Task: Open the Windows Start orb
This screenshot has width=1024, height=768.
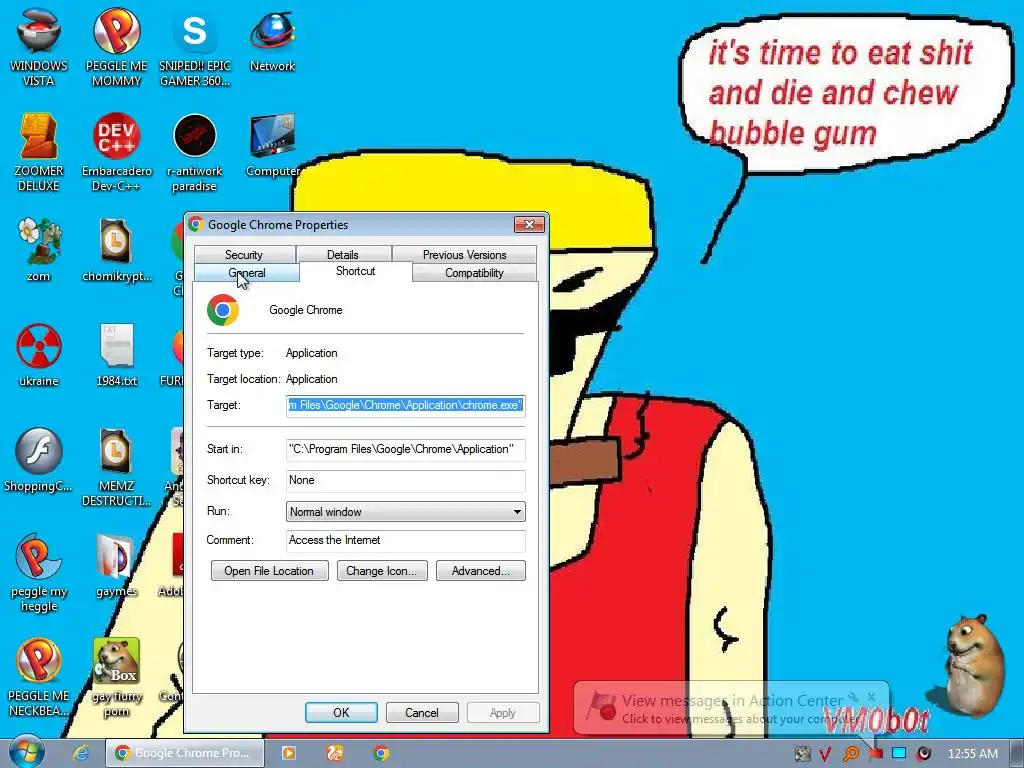Action: pos(26,752)
